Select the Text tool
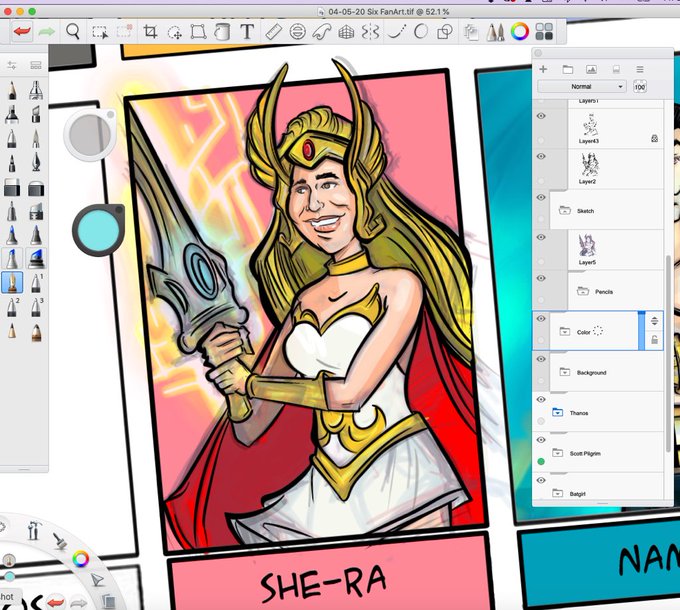 (247, 32)
